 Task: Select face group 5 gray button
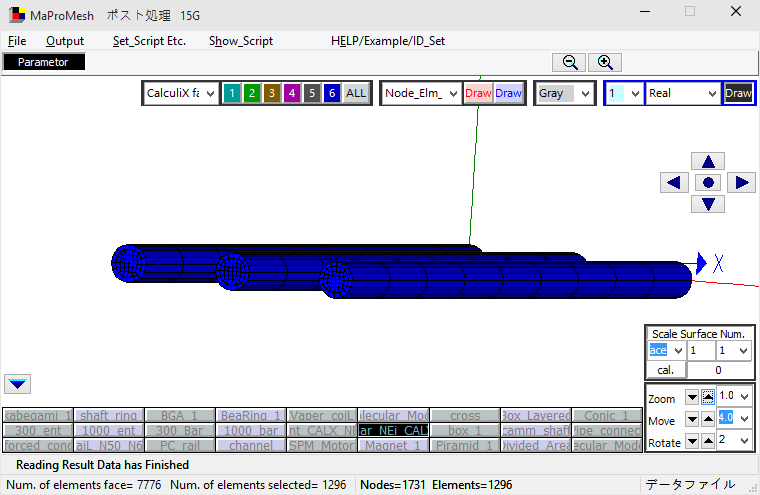point(312,93)
